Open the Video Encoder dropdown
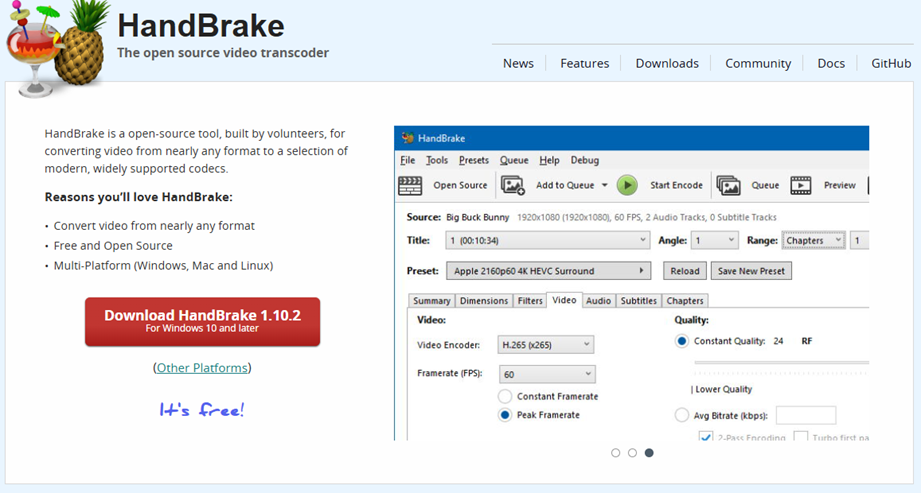 coord(545,345)
